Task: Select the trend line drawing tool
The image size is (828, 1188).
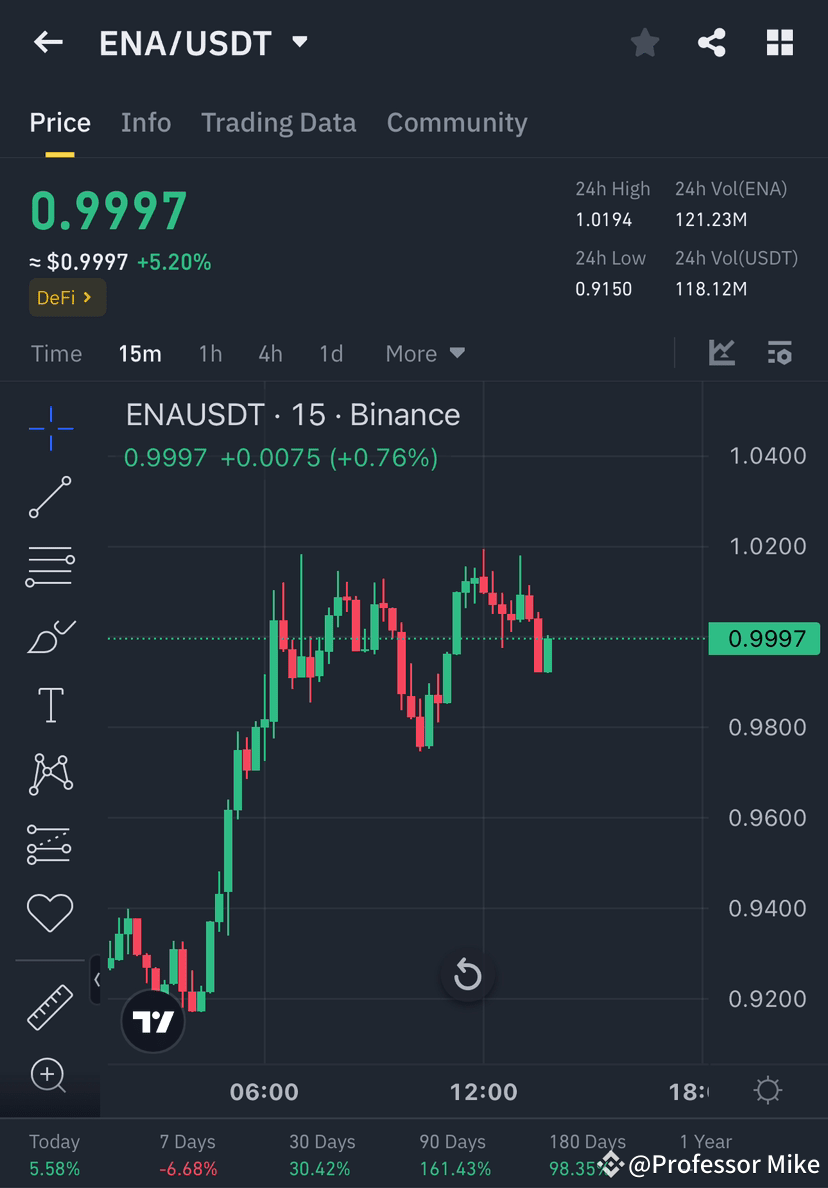Action: pyautogui.click(x=50, y=497)
